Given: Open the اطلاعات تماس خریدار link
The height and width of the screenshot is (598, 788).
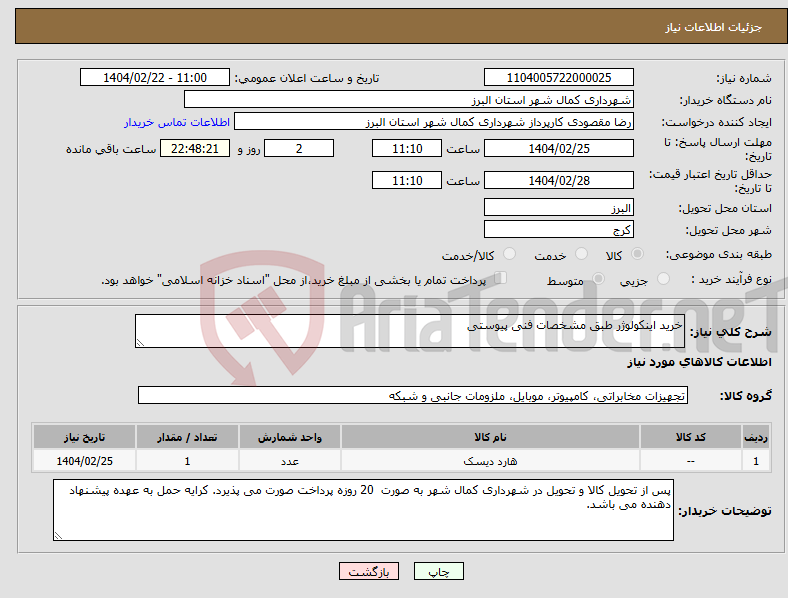Looking at the screenshot, I should pyautogui.click(x=177, y=122).
